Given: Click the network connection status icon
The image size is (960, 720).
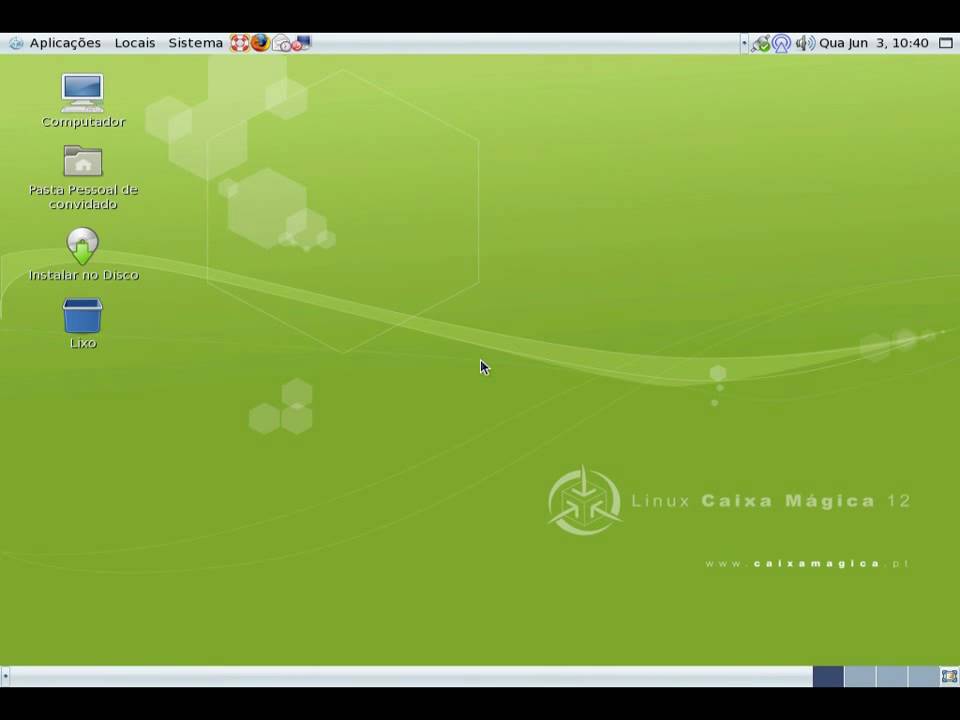Looking at the screenshot, I should pyautogui.click(x=760, y=43).
